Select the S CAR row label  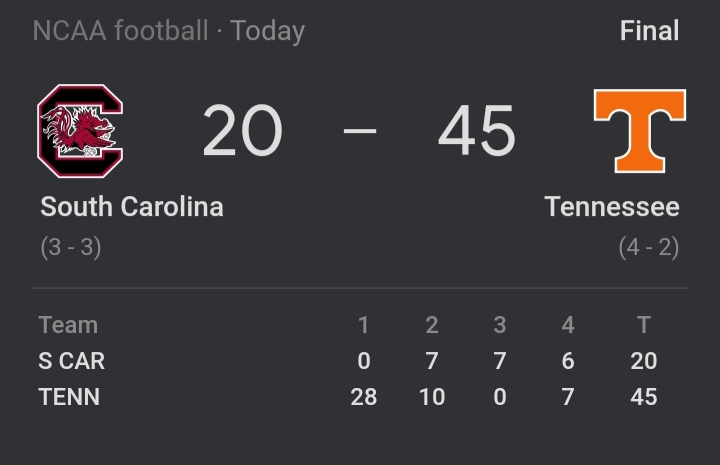click(72, 360)
